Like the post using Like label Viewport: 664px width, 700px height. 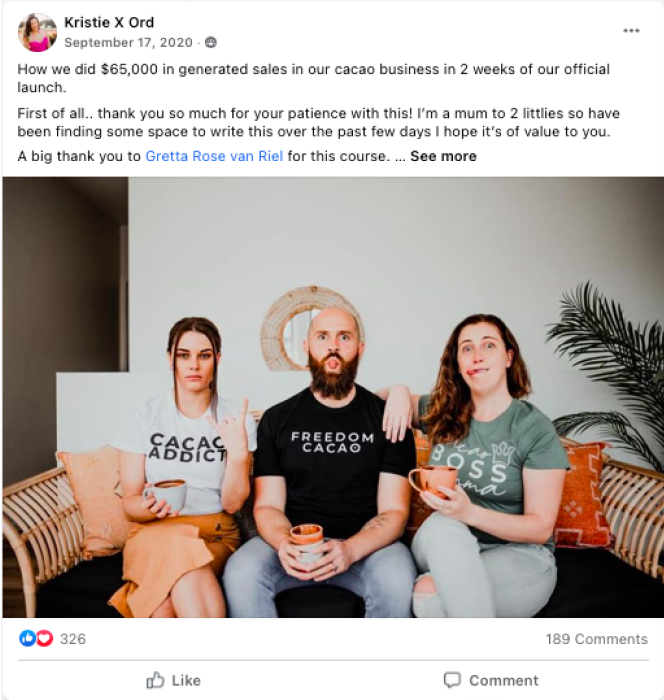click(x=186, y=680)
